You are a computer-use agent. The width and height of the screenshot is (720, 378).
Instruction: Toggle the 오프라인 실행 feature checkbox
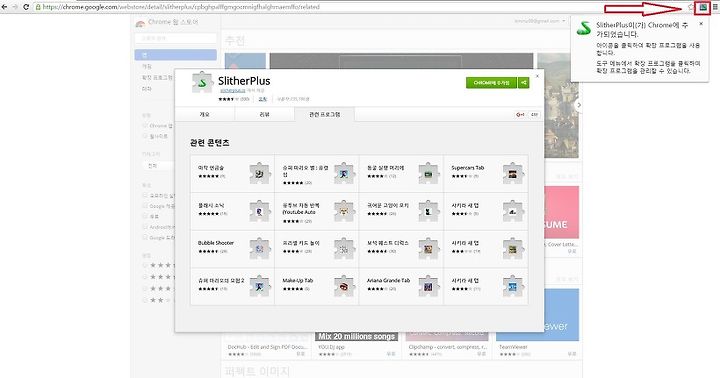[x=145, y=196]
